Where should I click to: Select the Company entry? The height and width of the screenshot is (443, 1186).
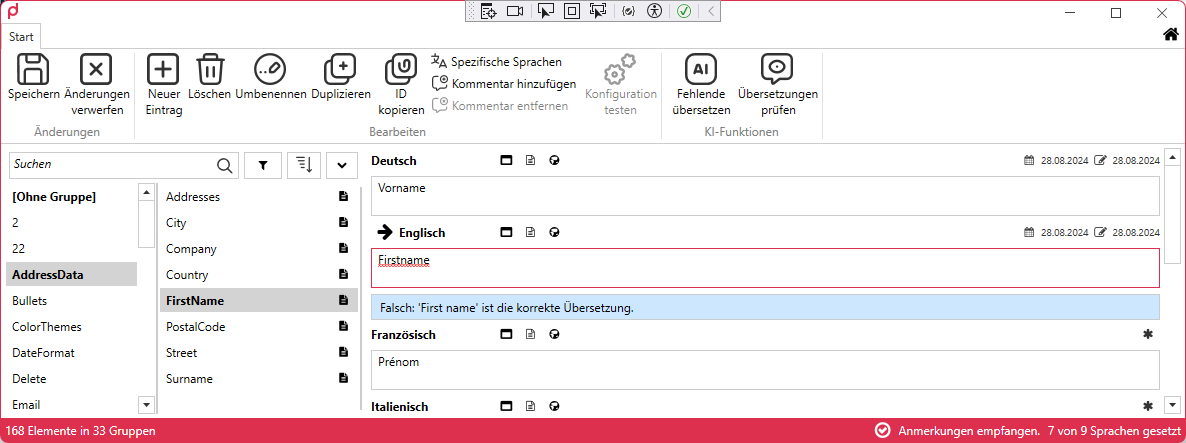(259, 249)
